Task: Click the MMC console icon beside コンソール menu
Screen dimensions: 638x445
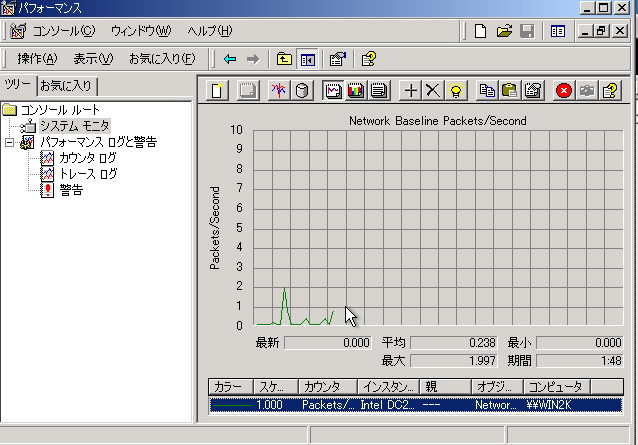Action: 18,31
